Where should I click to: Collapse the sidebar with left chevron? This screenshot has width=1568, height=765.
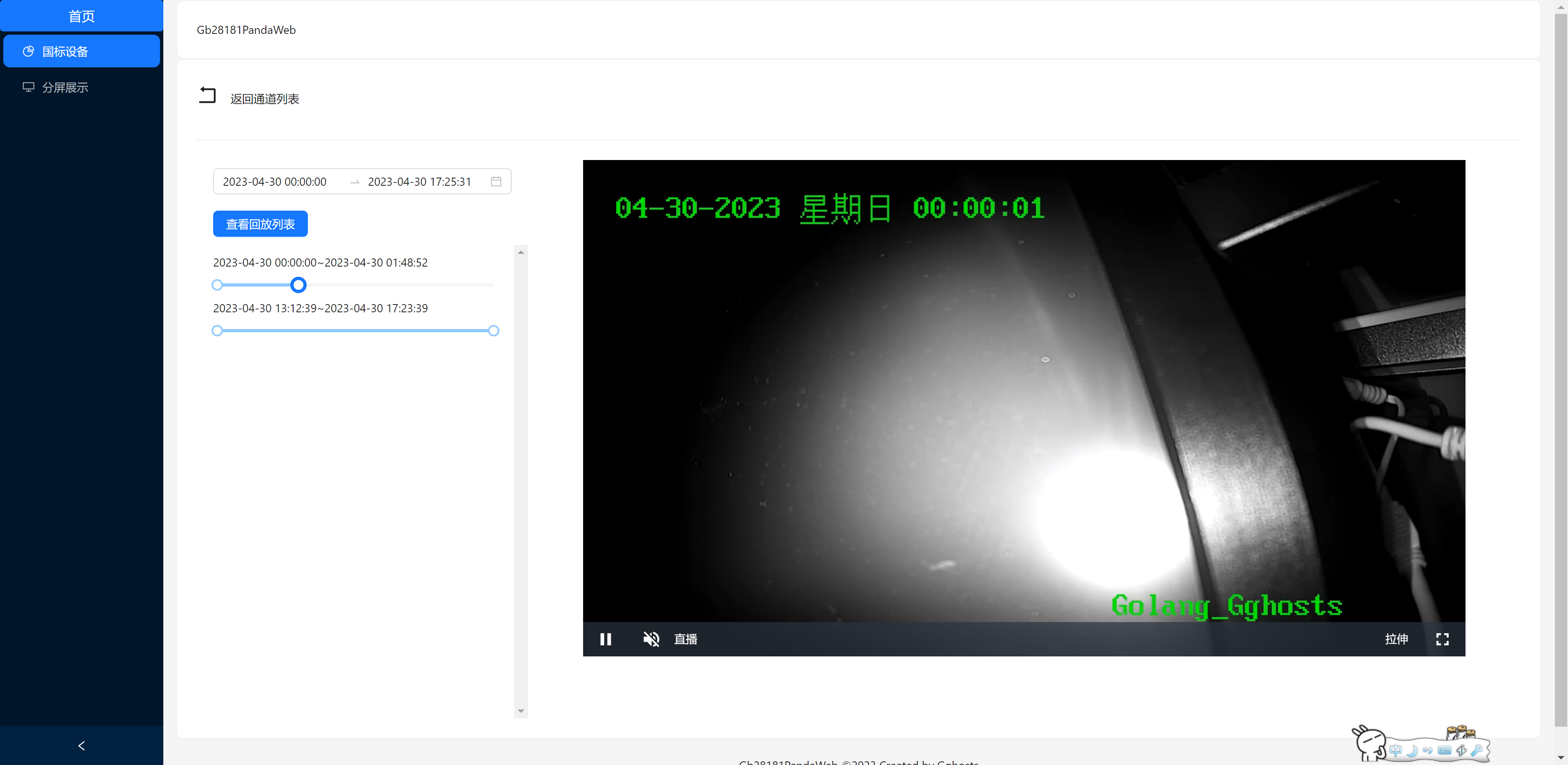[82, 745]
